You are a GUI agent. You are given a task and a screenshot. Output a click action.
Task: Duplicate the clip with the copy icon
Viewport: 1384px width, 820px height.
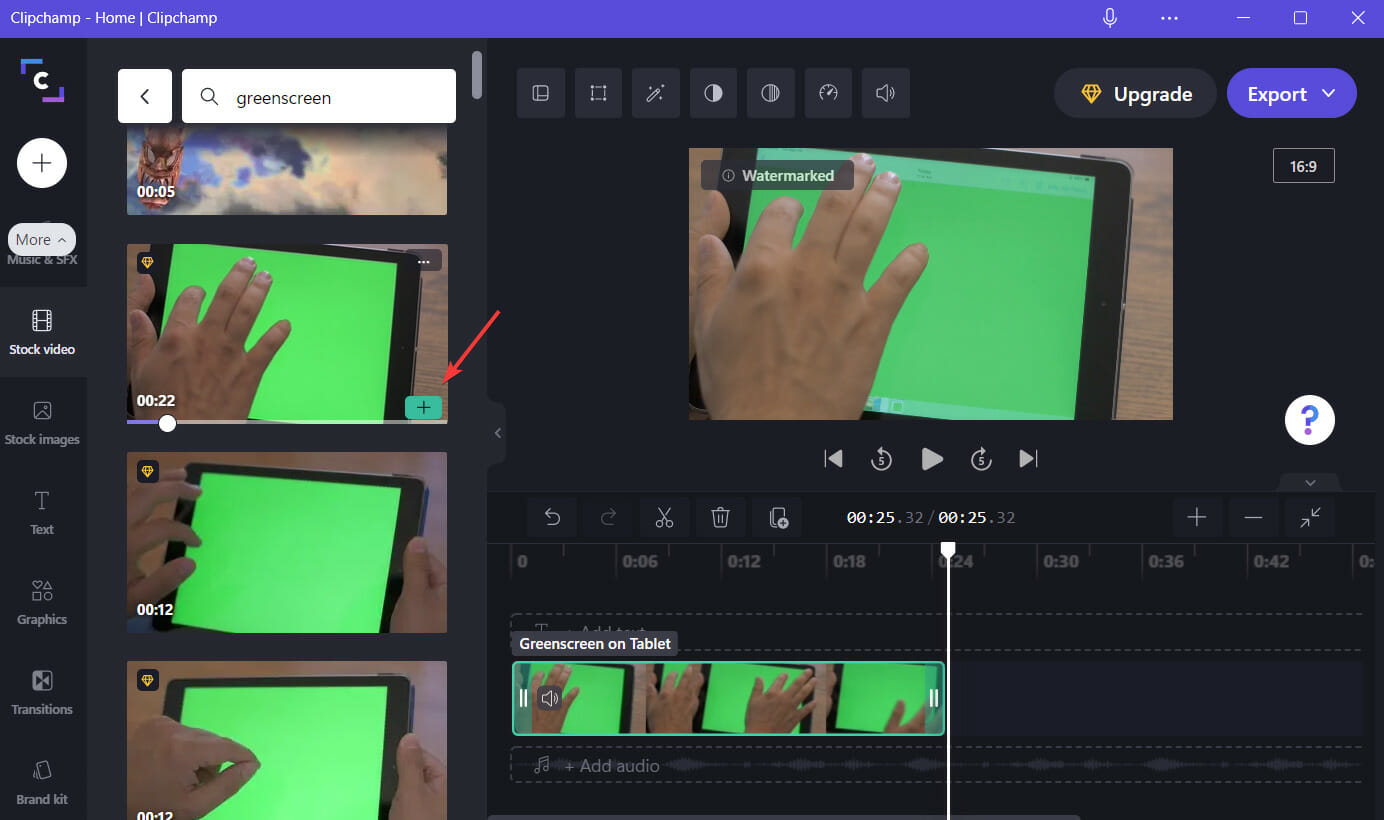pos(777,517)
